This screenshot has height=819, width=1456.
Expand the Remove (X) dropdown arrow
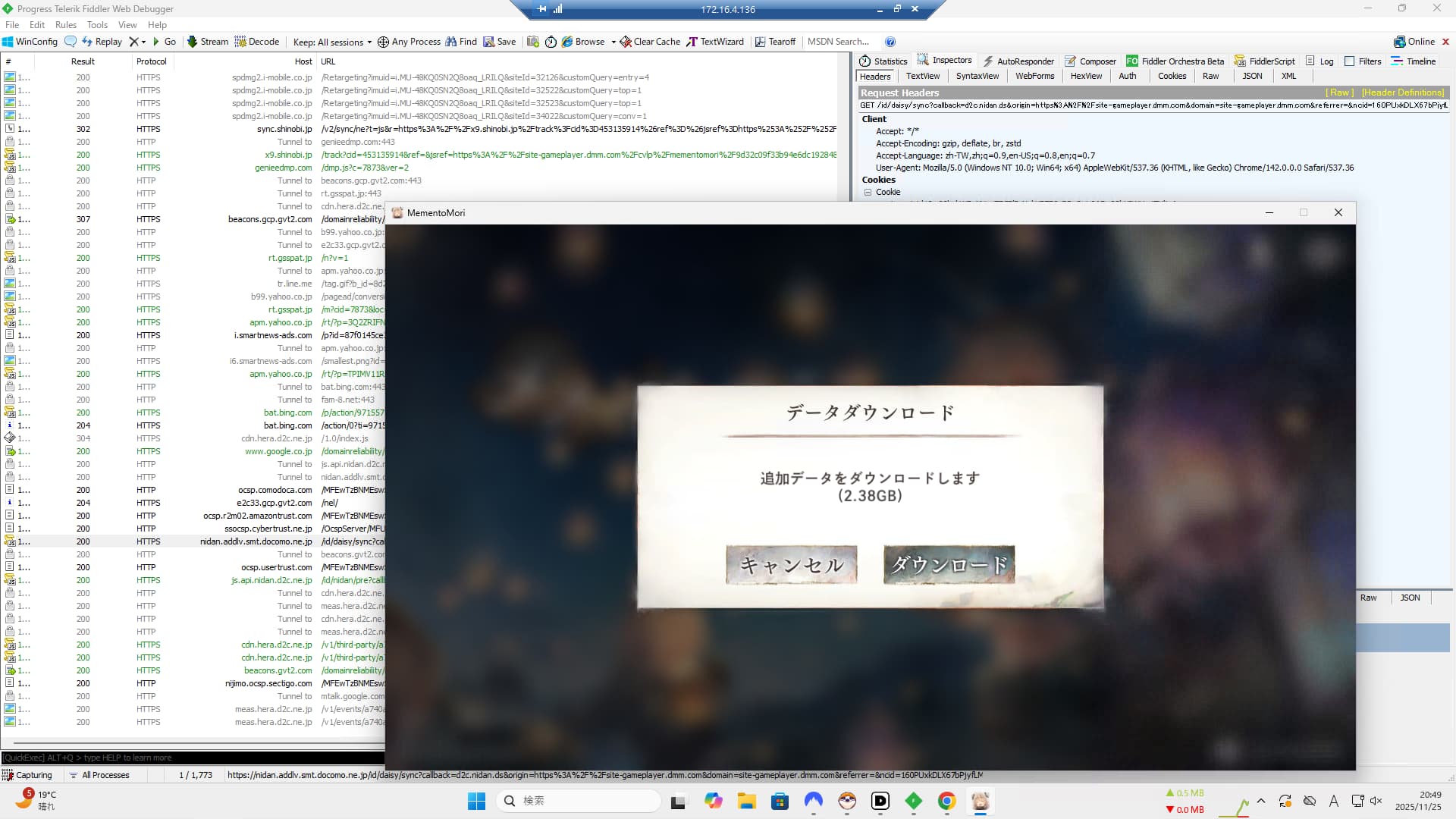[143, 42]
